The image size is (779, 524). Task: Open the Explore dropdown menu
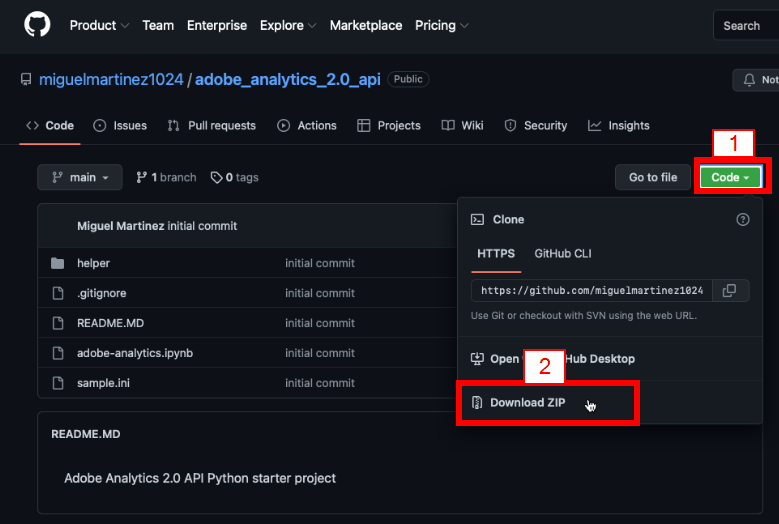click(x=288, y=25)
